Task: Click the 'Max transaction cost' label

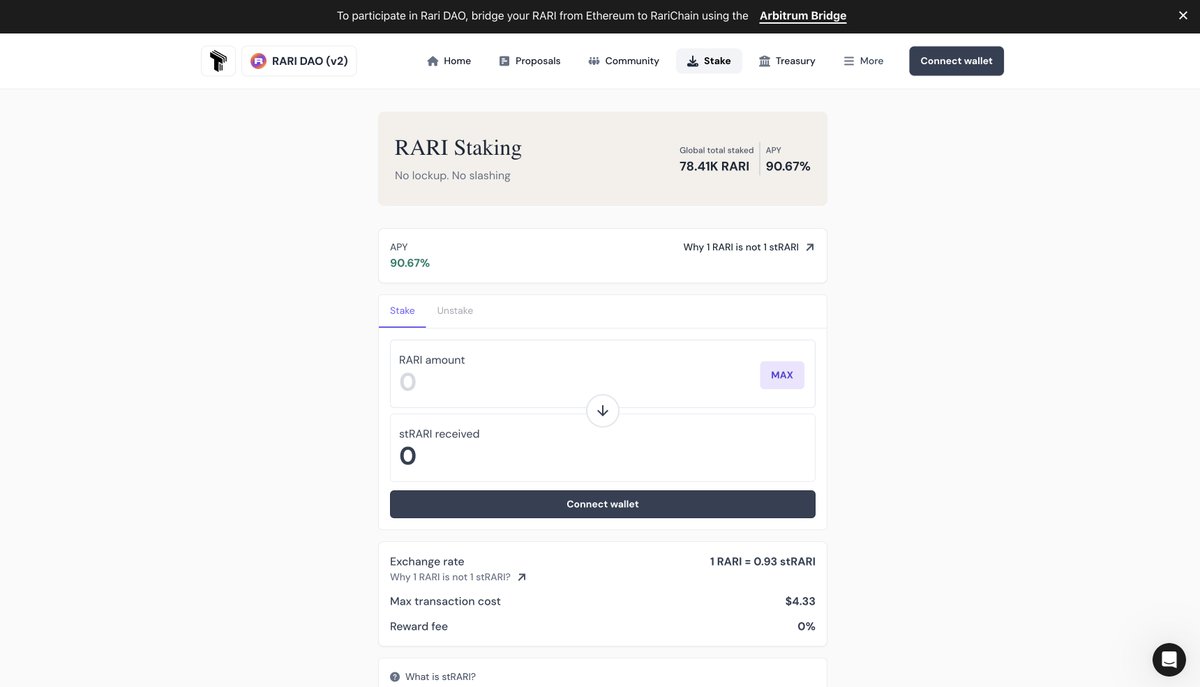Action: 445,601
